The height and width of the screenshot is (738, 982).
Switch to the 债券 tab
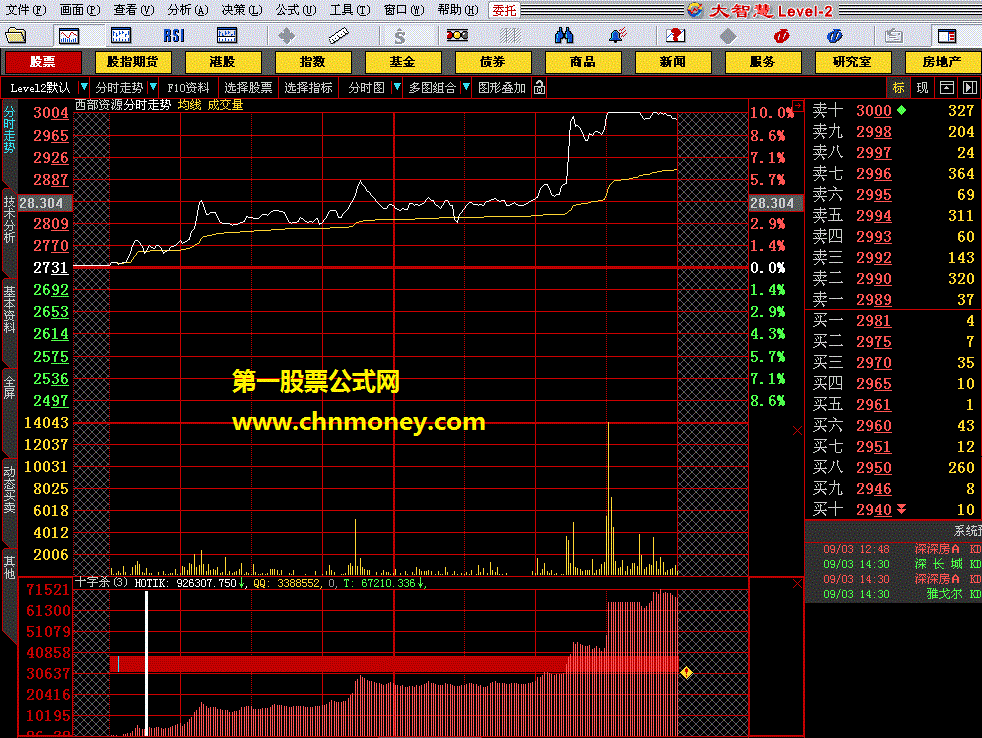493,62
